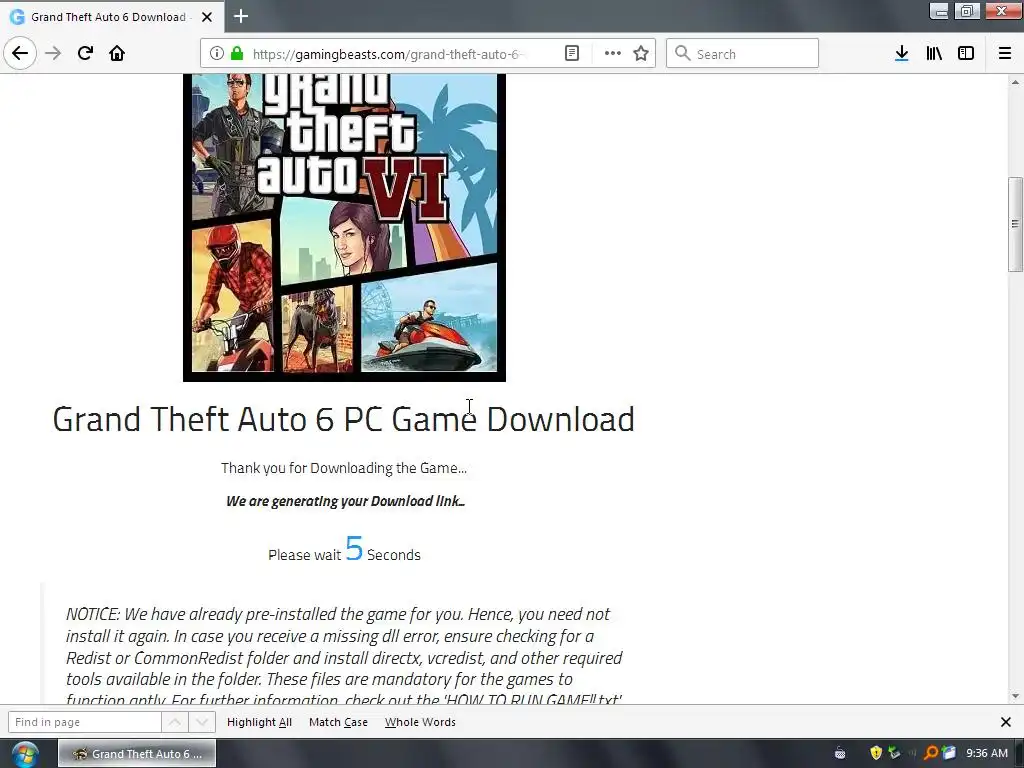Screen dimensions: 1024x768
Task: Click the blue countdown number 5
Action: (x=354, y=549)
